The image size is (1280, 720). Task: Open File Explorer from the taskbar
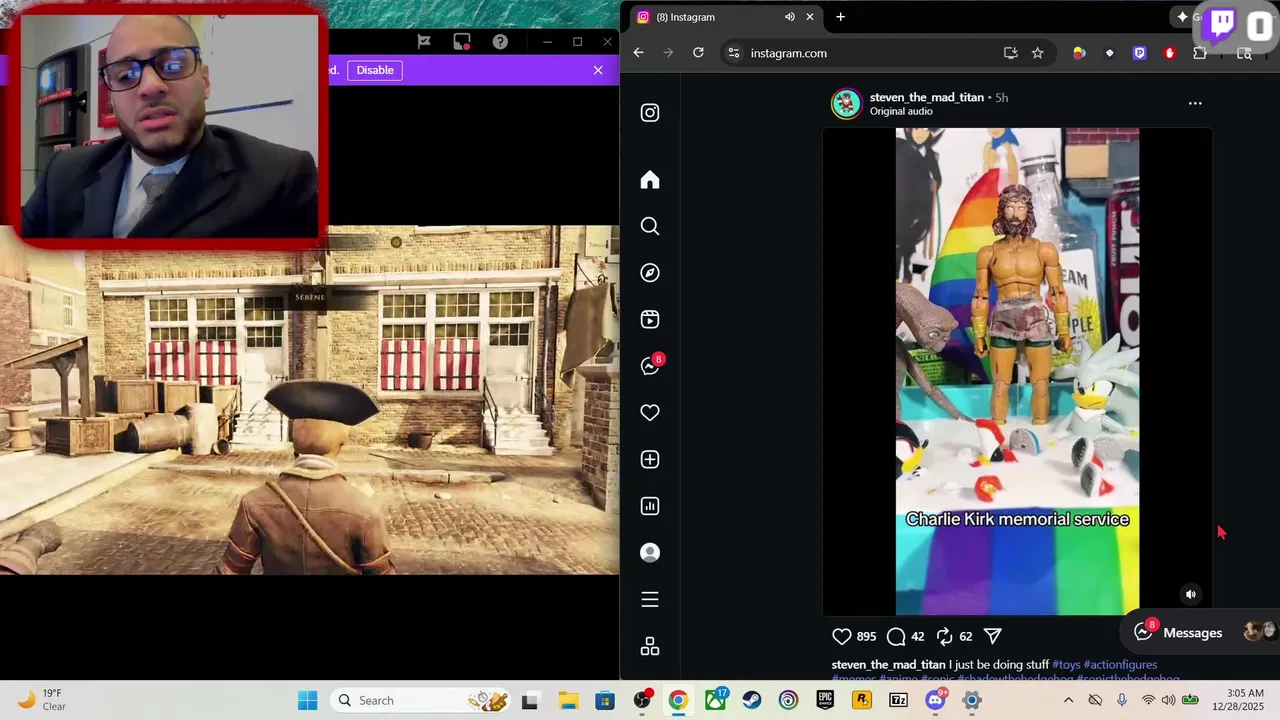[567, 701]
